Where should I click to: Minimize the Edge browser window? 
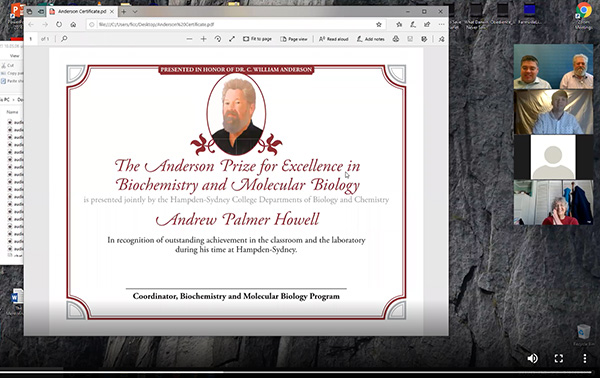point(408,12)
